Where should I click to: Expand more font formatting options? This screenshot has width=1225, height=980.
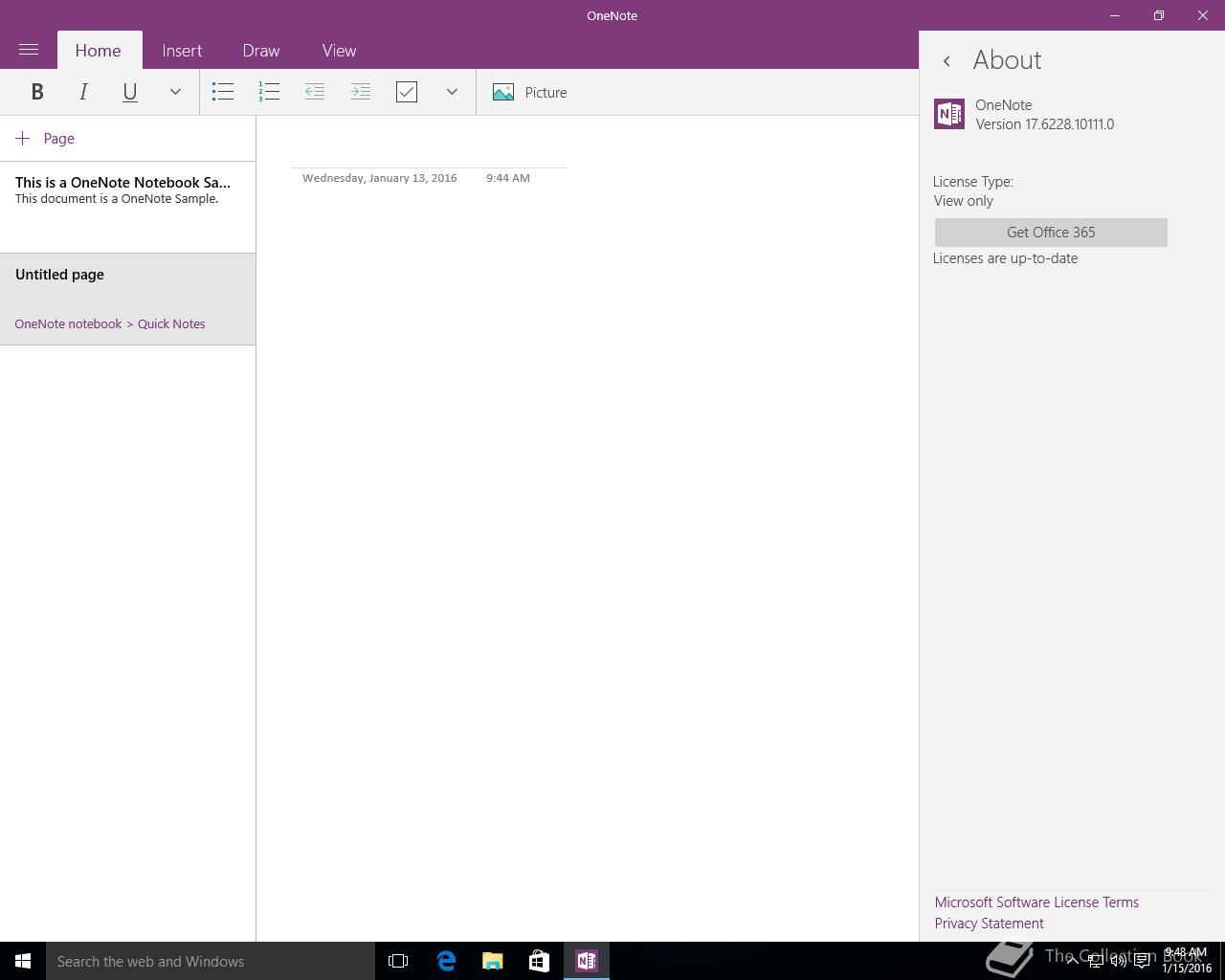[x=175, y=92]
